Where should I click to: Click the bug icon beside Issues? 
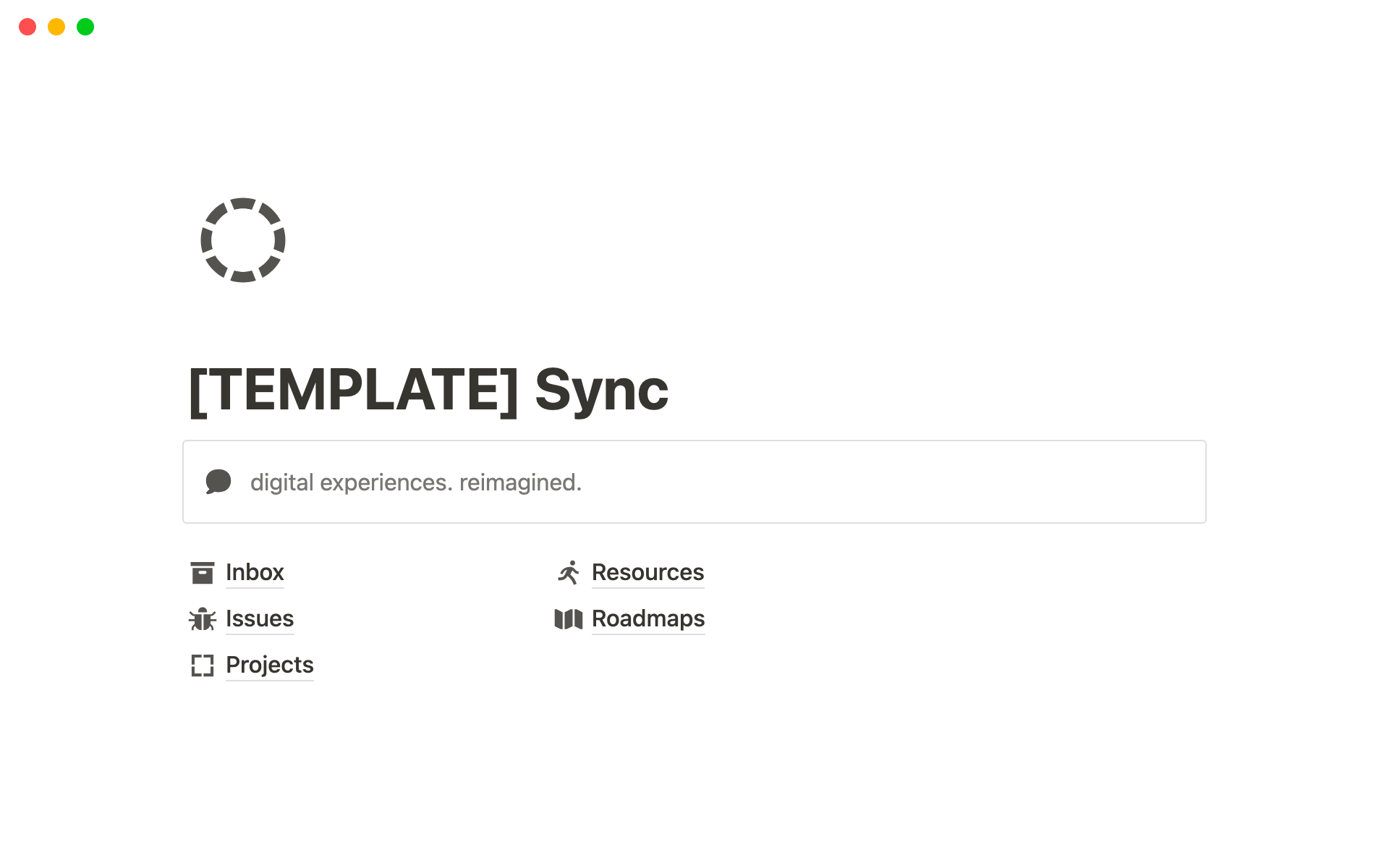tap(203, 619)
